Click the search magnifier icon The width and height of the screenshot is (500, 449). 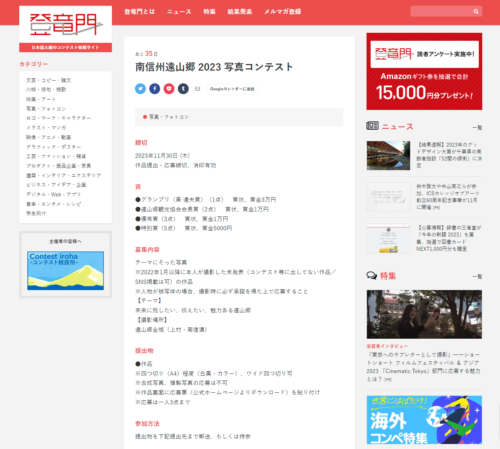(x=476, y=12)
